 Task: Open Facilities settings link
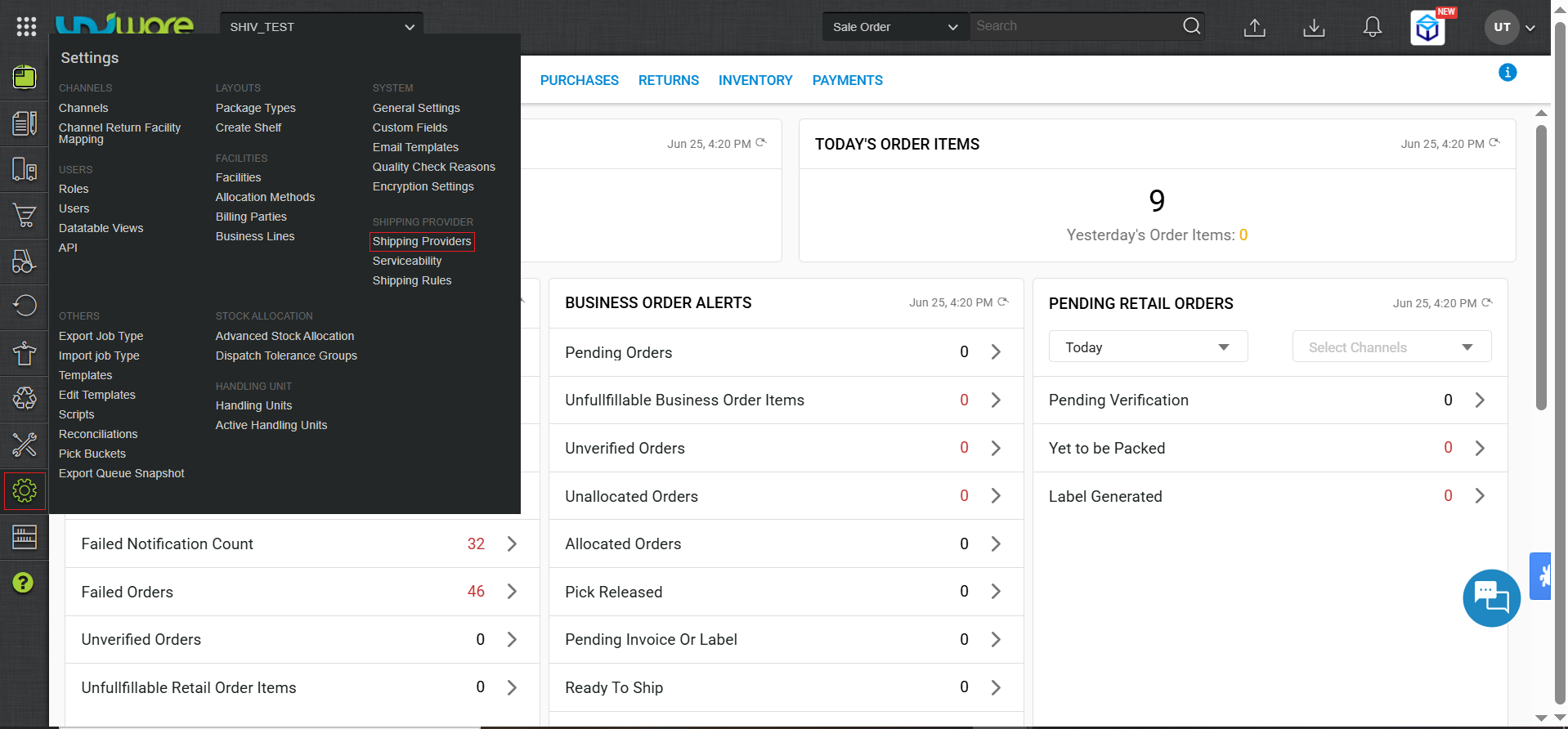coord(238,177)
